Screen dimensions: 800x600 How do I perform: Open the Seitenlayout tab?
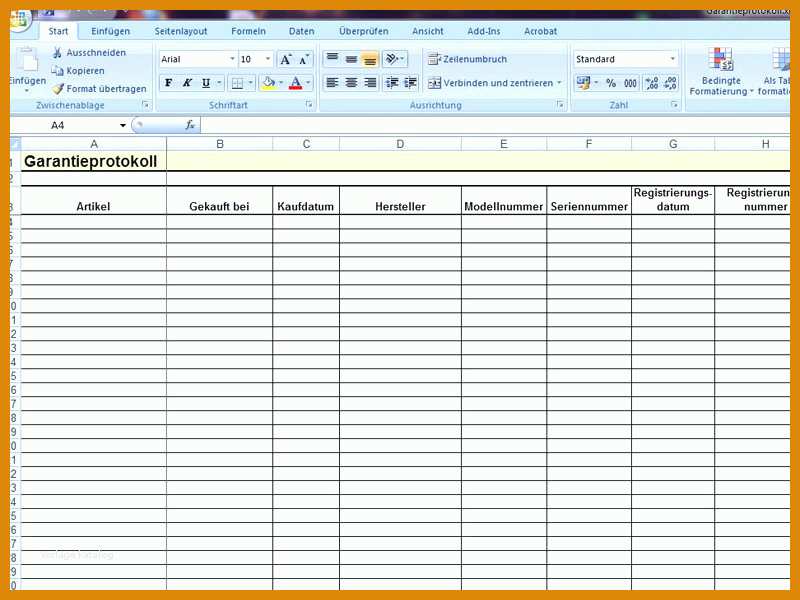181,32
